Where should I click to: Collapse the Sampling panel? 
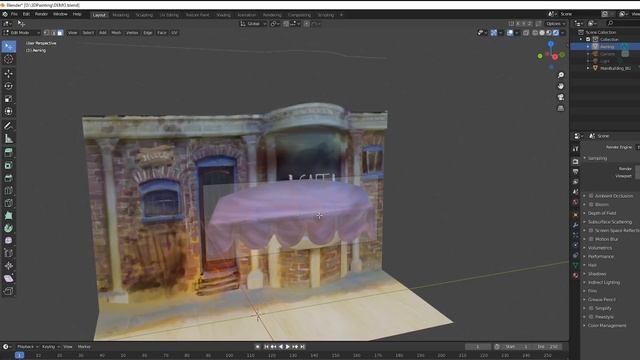(x=597, y=158)
